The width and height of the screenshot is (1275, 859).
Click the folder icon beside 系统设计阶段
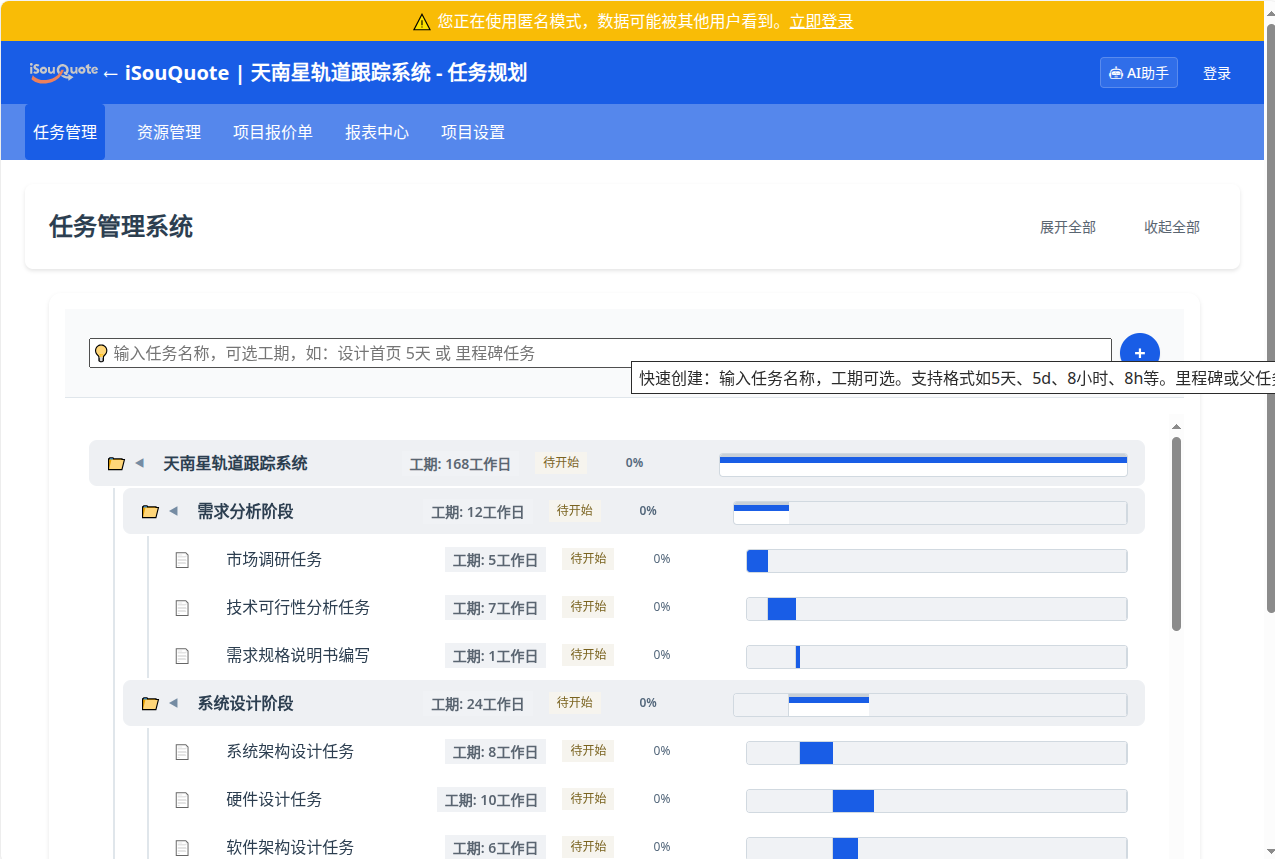point(150,704)
